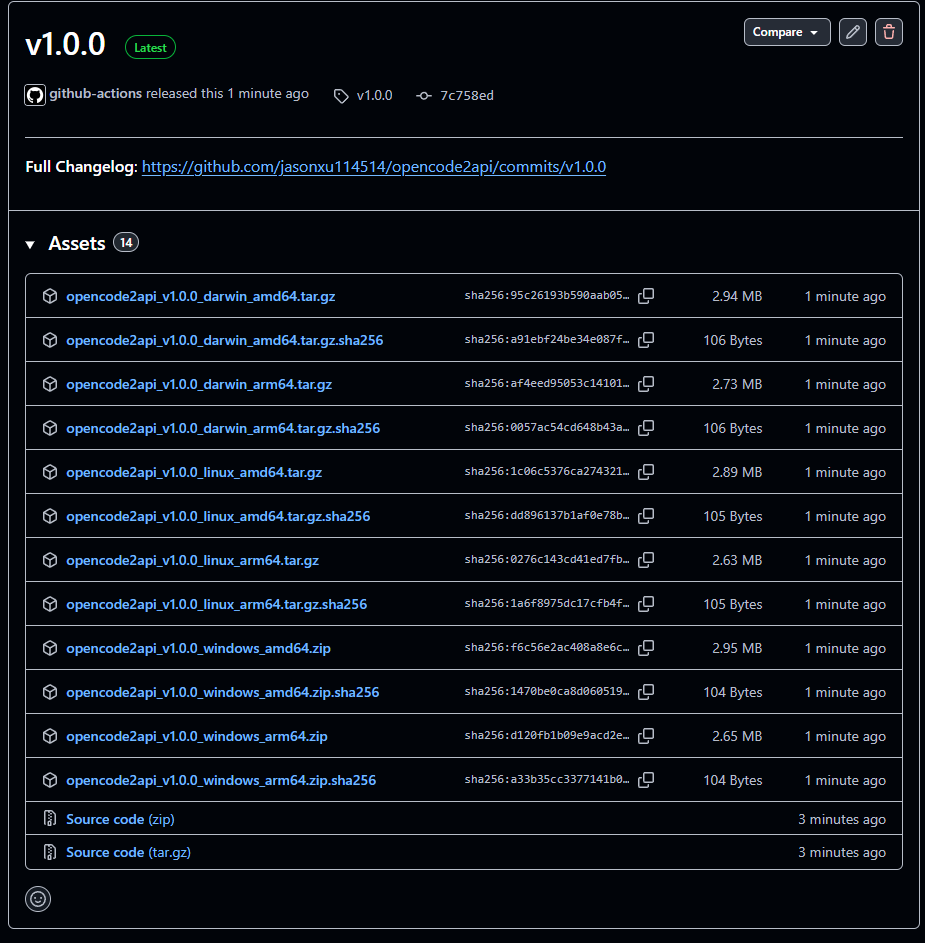925x943 pixels.
Task: Click the tag icon beside v1.0.0
Action: click(x=341, y=96)
